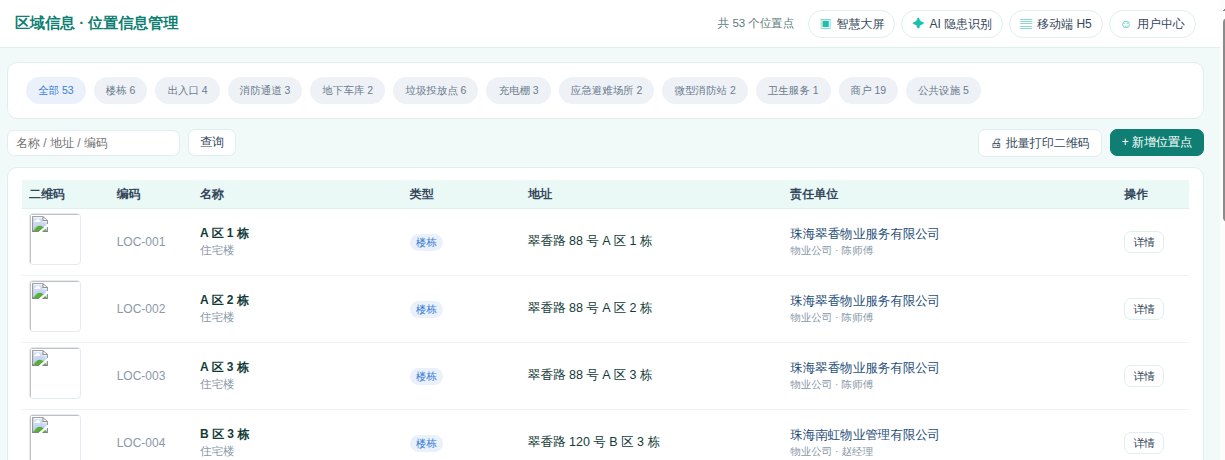Viewport: 1225px width, 460px height.
Task: Select the 全部 53 filter chip
Action: click(56, 91)
